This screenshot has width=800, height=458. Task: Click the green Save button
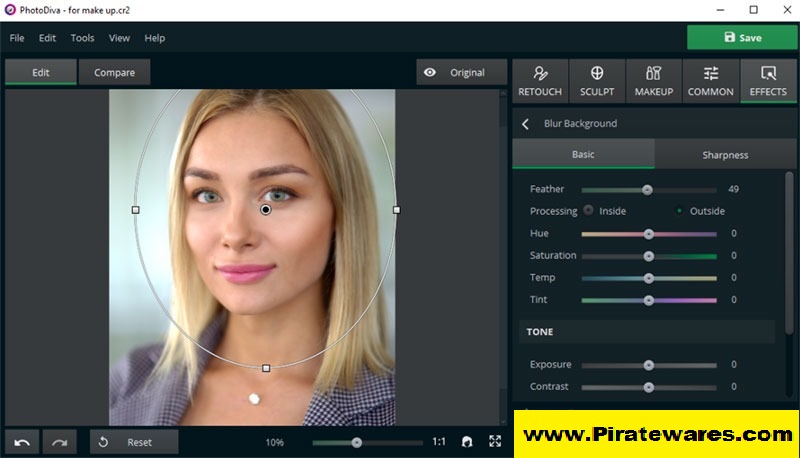(742, 38)
